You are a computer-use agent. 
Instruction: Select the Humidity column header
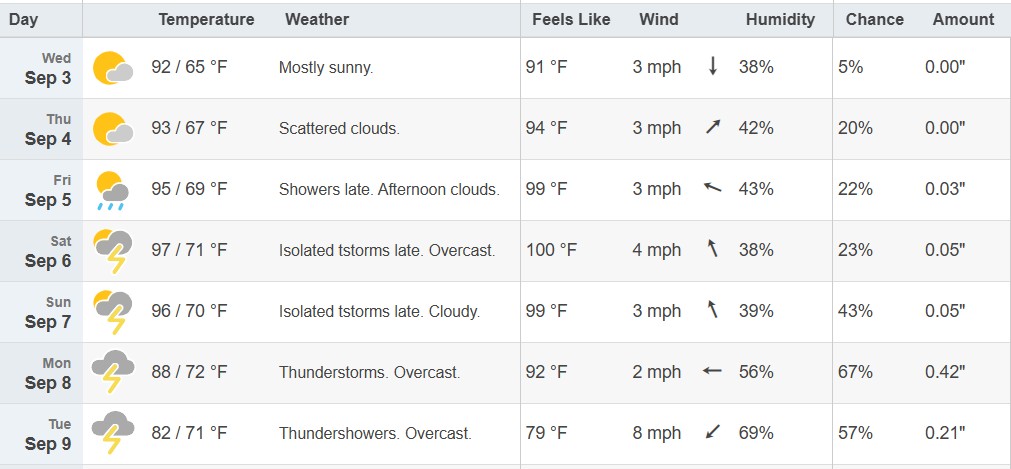coord(780,19)
